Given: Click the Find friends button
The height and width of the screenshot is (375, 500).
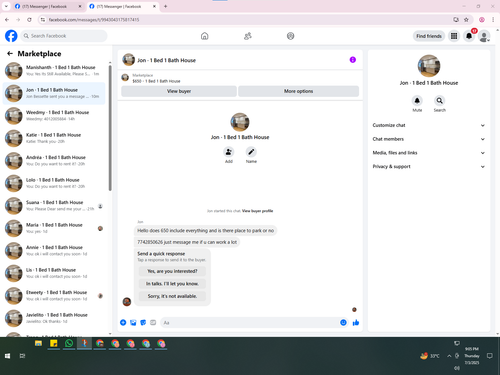Looking at the screenshot, I should pyautogui.click(x=429, y=36).
